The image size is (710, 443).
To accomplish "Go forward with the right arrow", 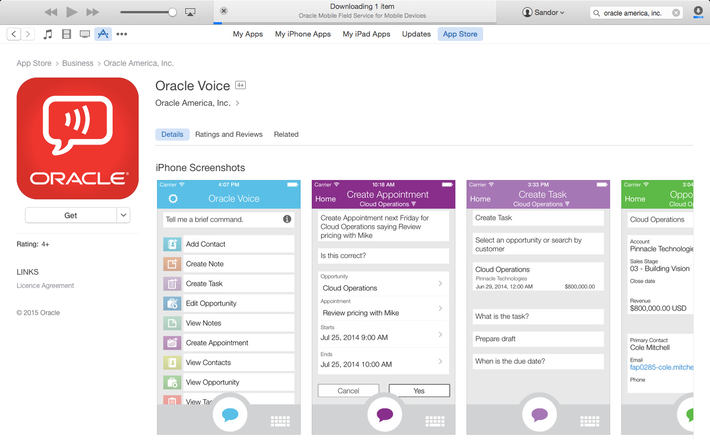I will pyautogui.click(x=28, y=34).
